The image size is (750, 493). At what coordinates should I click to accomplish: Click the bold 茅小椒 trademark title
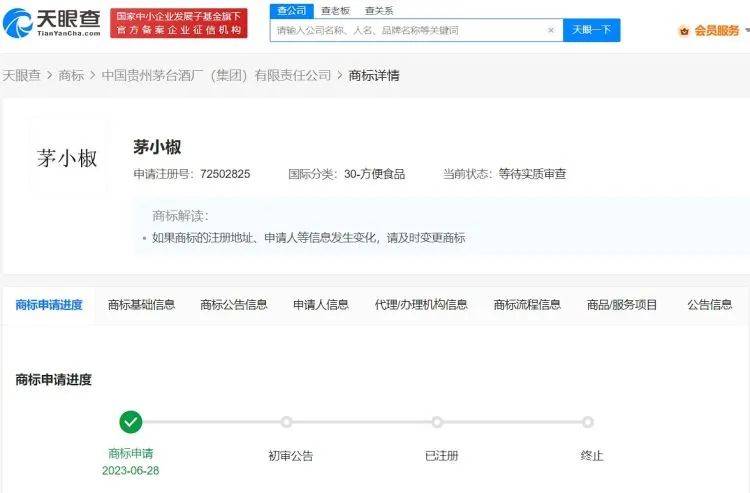(x=157, y=147)
